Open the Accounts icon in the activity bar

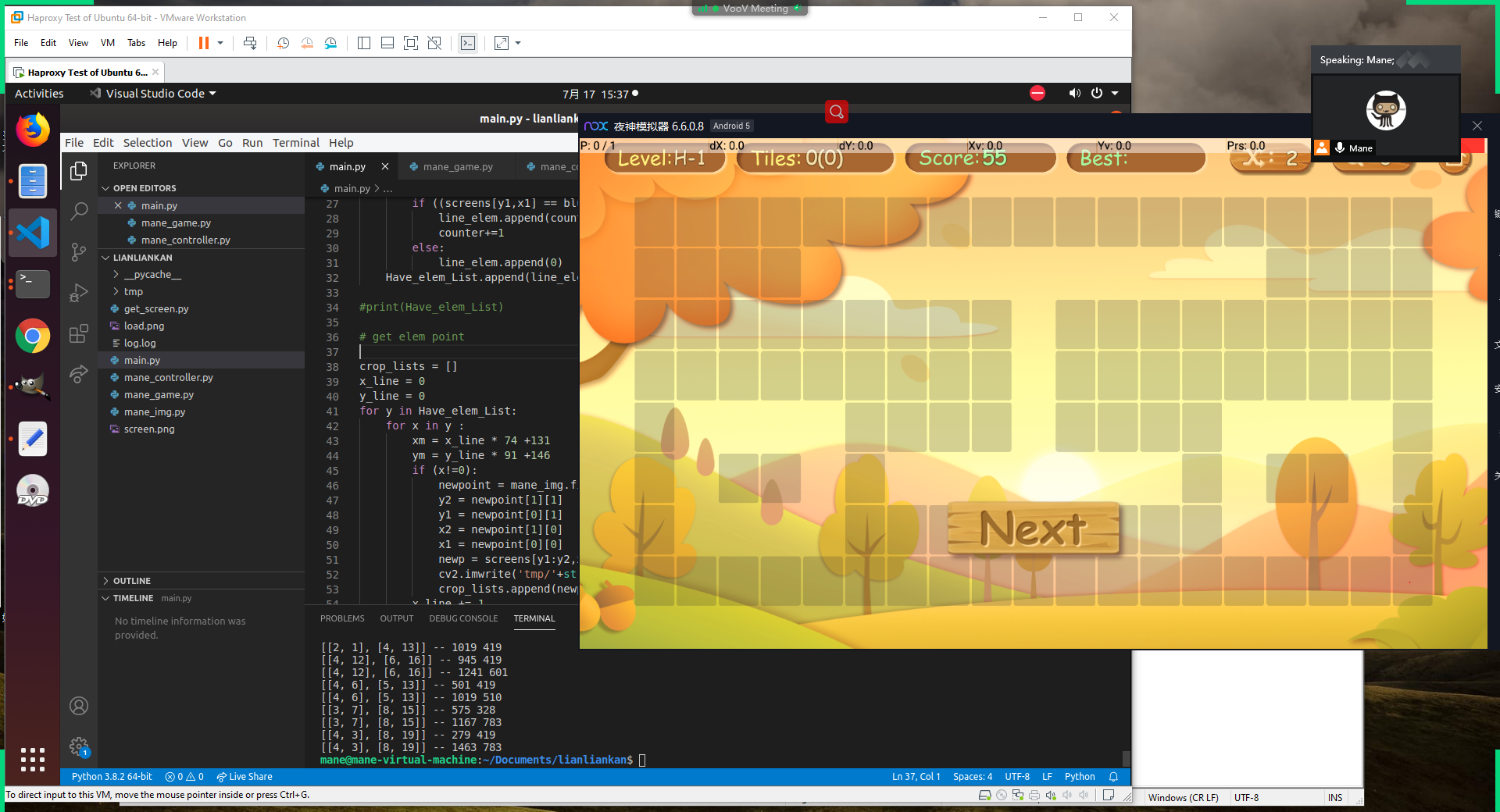78,705
